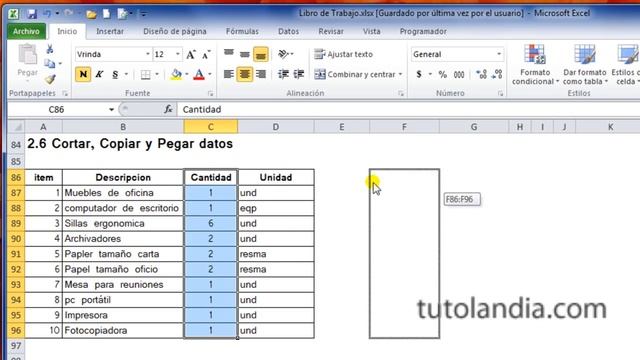Viewport: 640px width, 360px height.
Task: Click Combinar y centrar button
Action: 355,74
